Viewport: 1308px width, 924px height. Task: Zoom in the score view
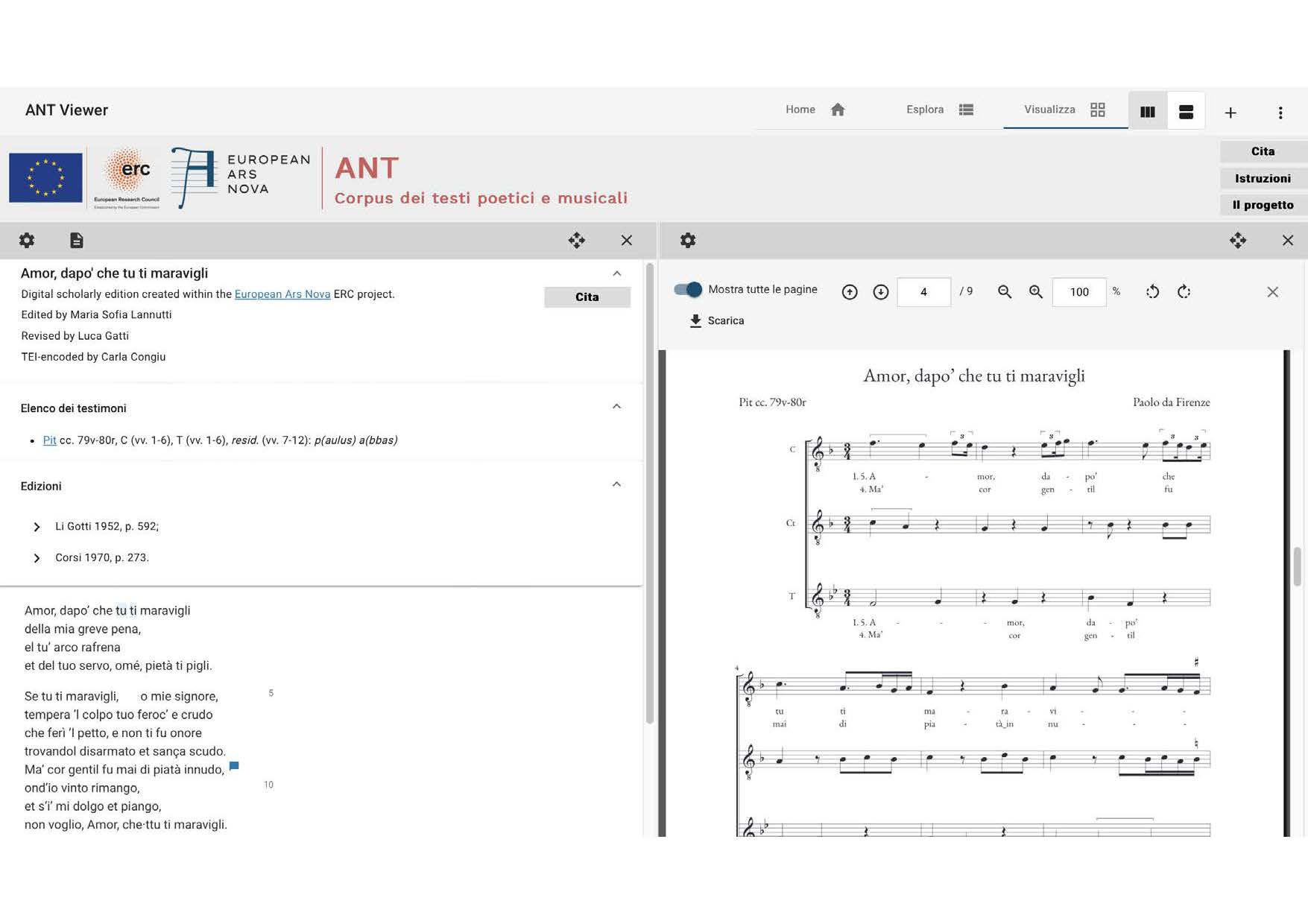(1036, 292)
